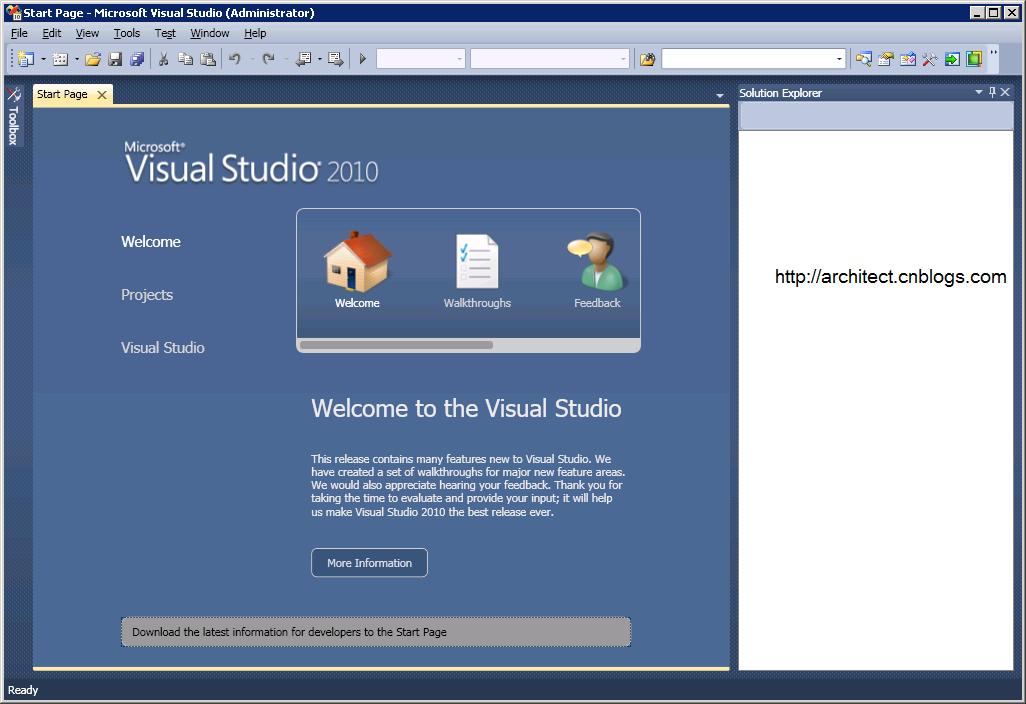Screen dimensions: 1026x704
Task: Select the Projects link on Start Page
Action: (x=147, y=295)
